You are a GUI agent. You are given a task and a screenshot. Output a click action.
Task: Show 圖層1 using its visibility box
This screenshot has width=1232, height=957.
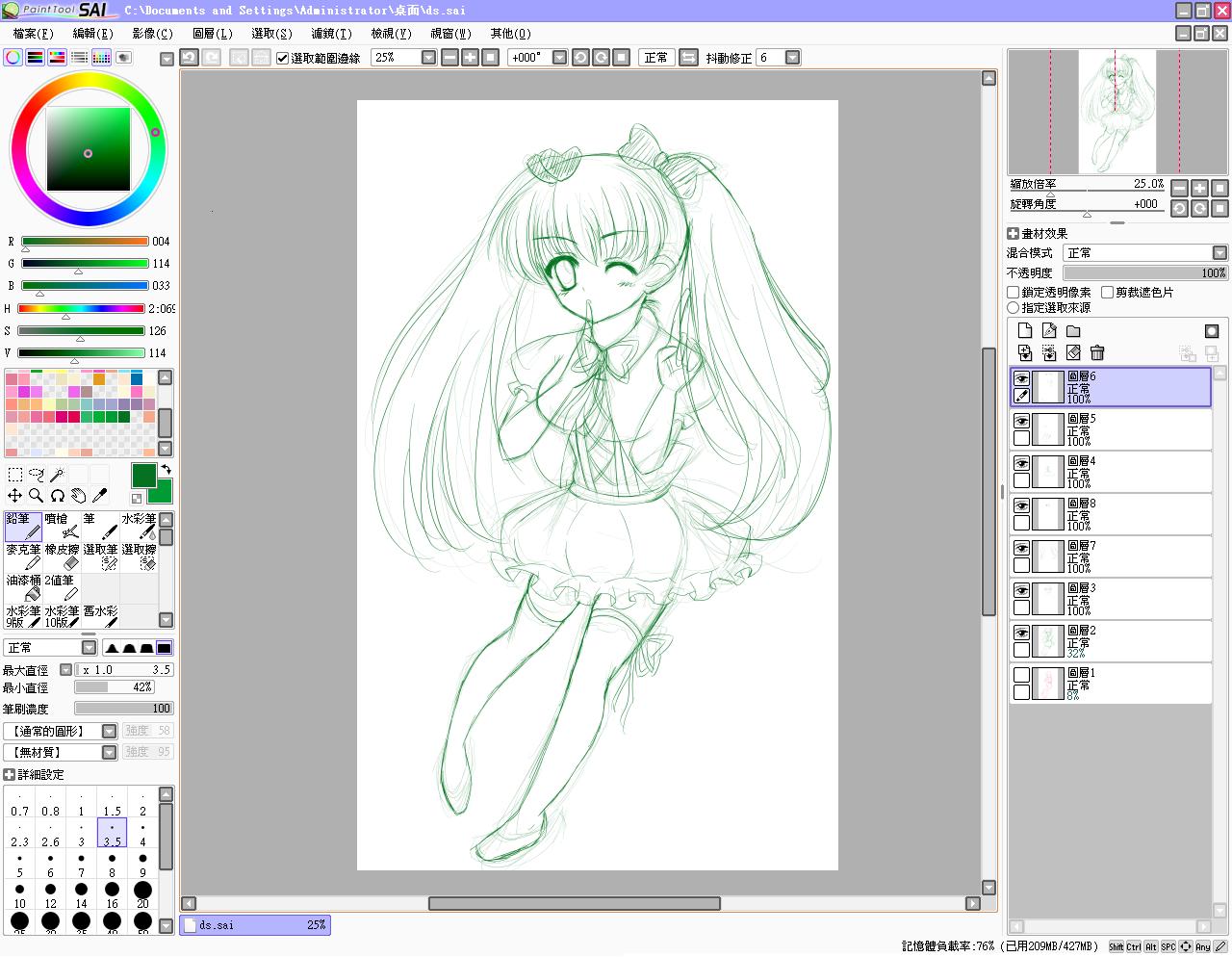(1021, 675)
